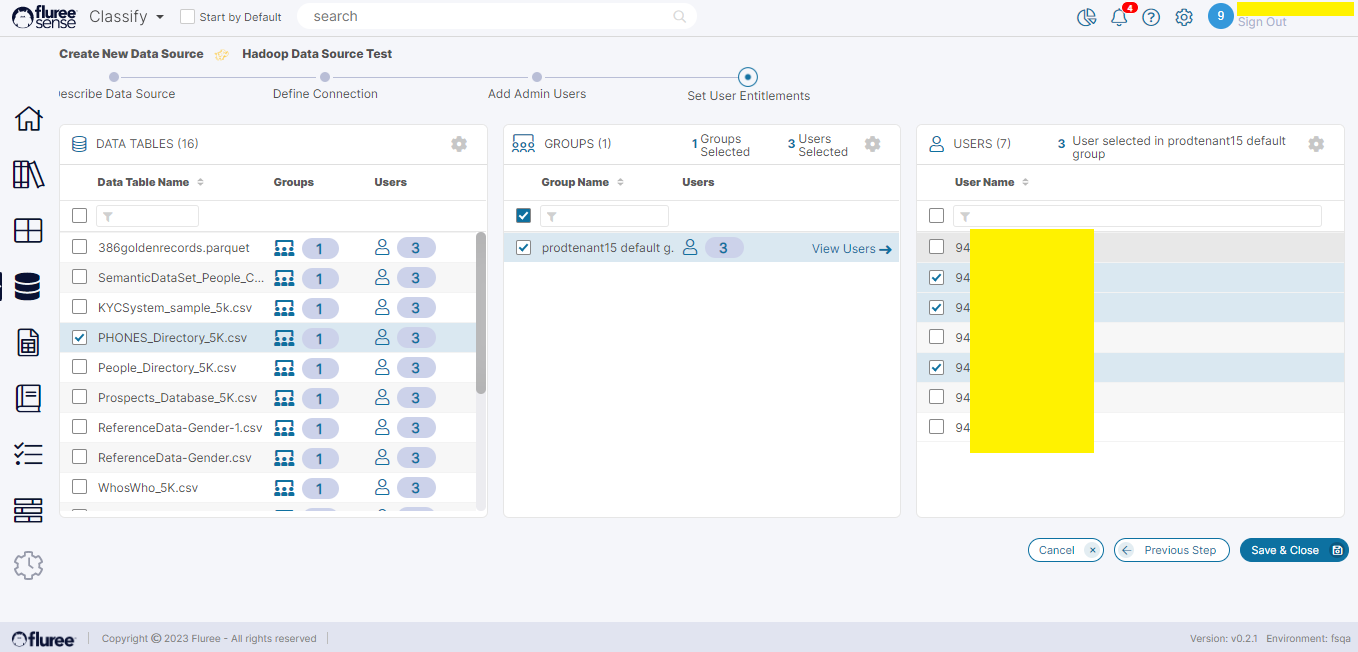Expand the Classify dropdown menu
1358x652 pixels.
click(127, 17)
